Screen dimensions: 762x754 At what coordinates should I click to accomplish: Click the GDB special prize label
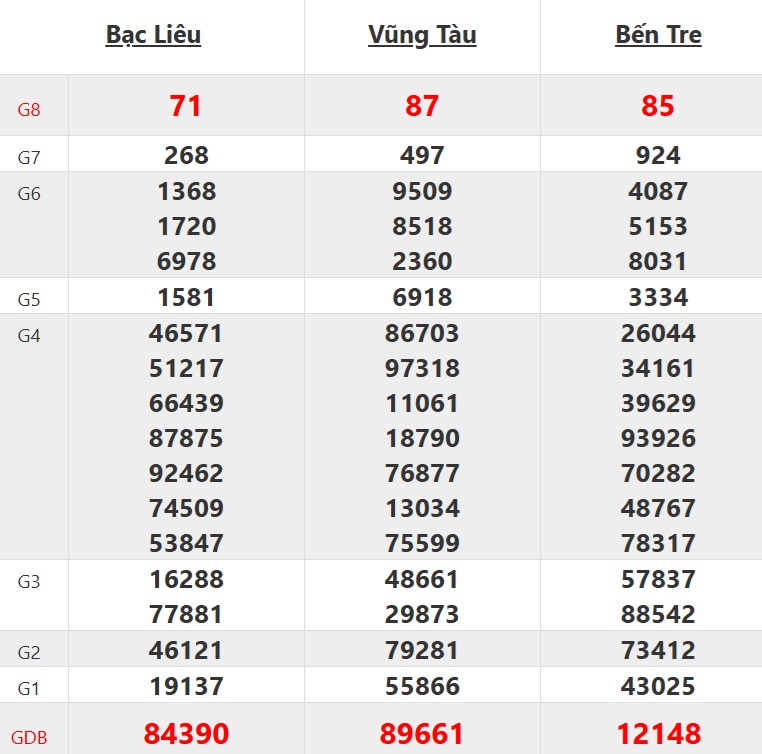click(x=29, y=739)
